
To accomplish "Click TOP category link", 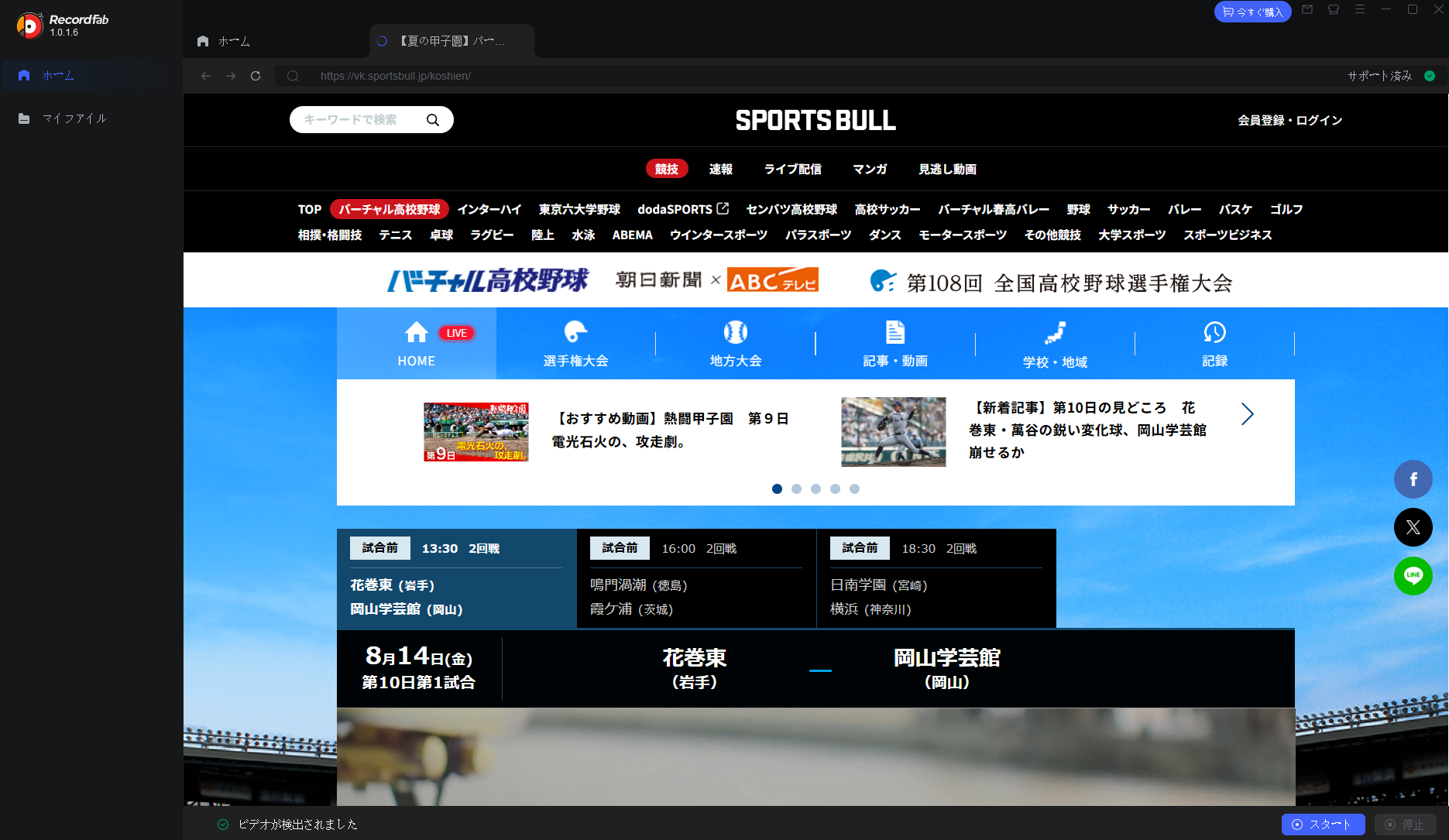I will tap(310, 209).
